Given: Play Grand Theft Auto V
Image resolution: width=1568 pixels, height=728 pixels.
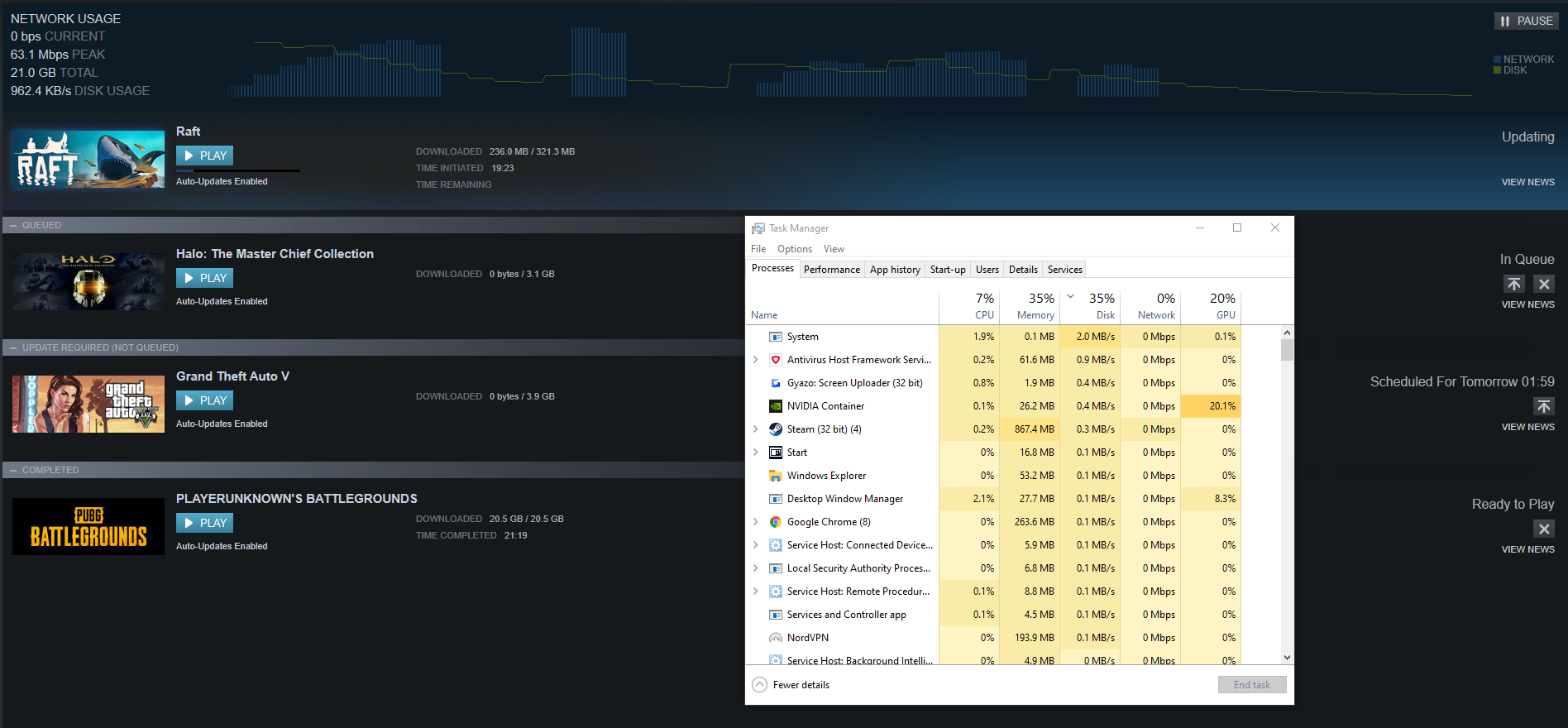Looking at the screenshot, I should pyautogui.click(x=204, y=400).
